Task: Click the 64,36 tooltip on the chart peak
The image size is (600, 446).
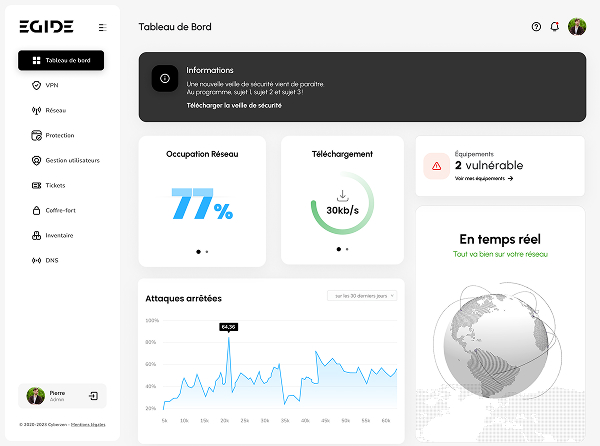Action: pyautogui.click(x=228, y=327)
